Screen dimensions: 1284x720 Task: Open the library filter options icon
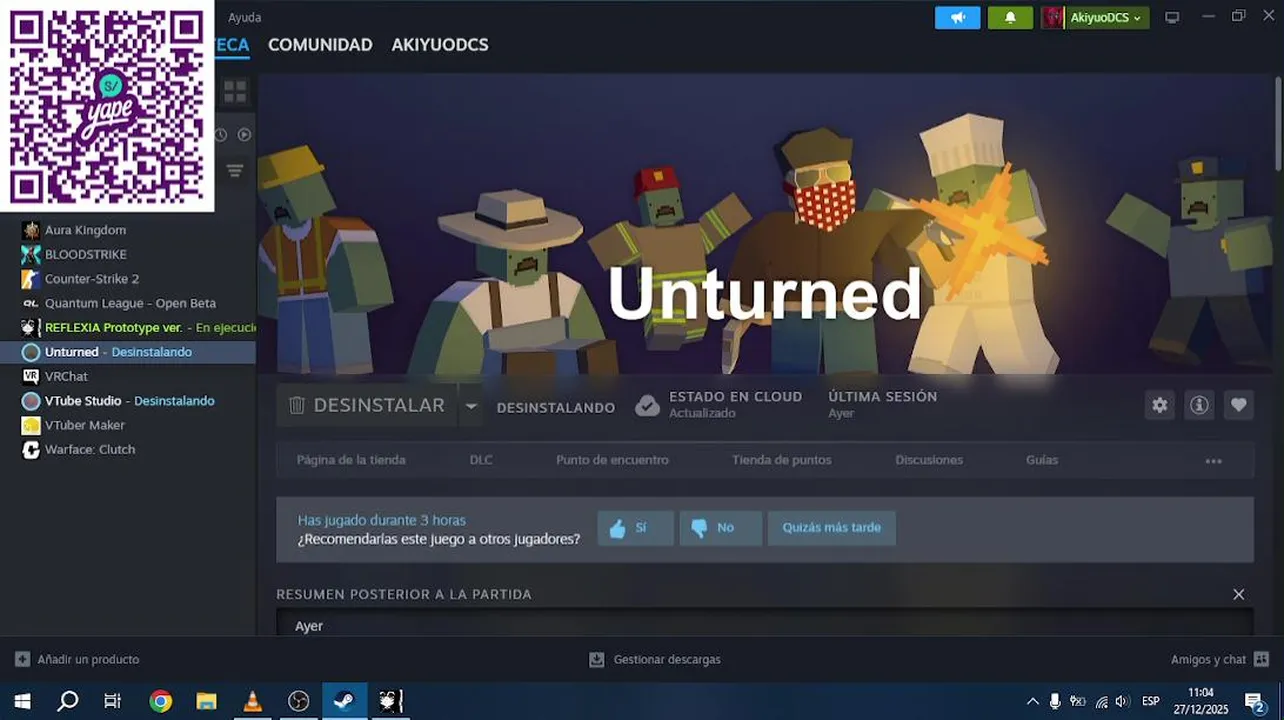coord(235,171)
